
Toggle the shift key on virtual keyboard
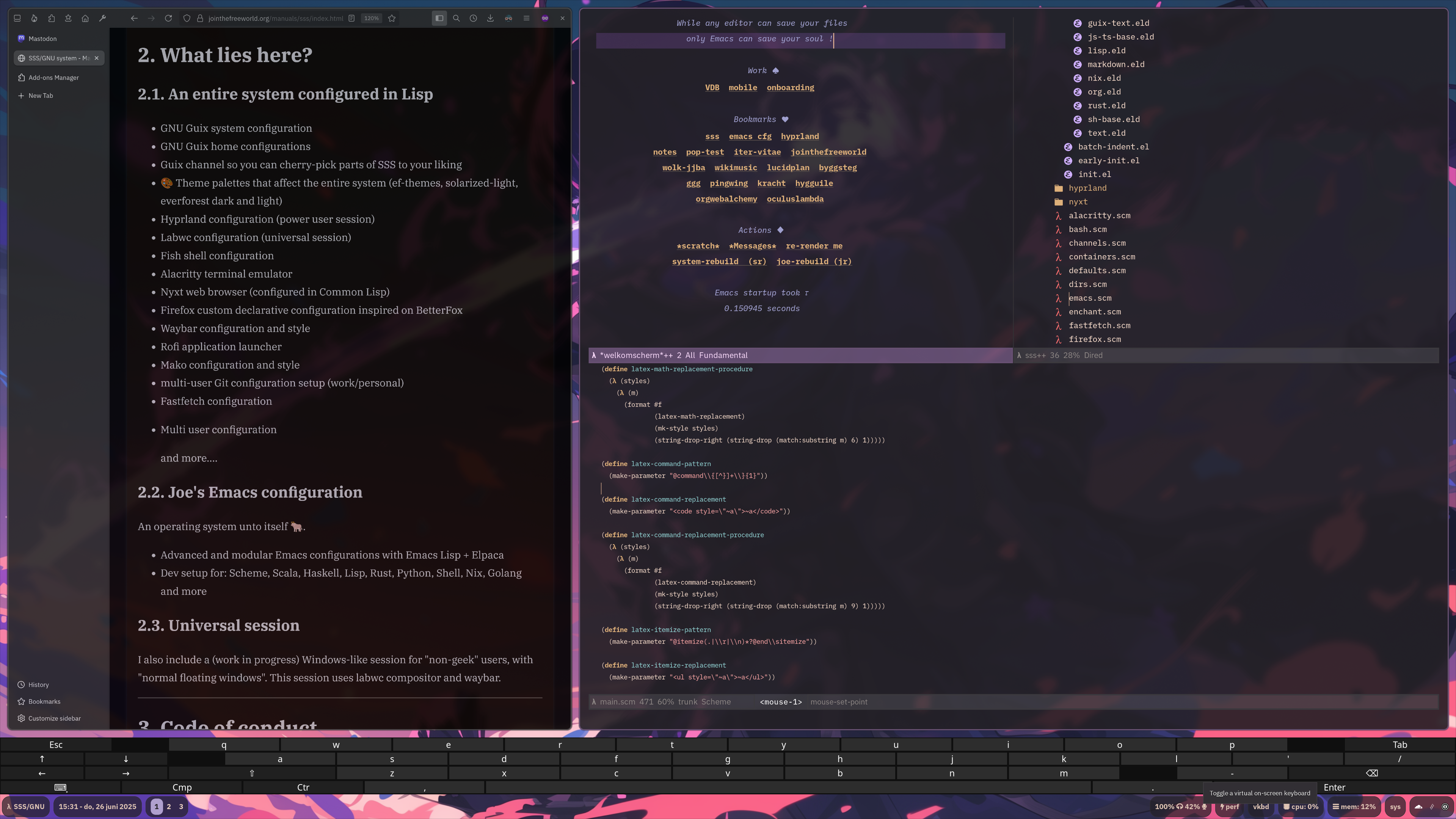pos(251,773)
